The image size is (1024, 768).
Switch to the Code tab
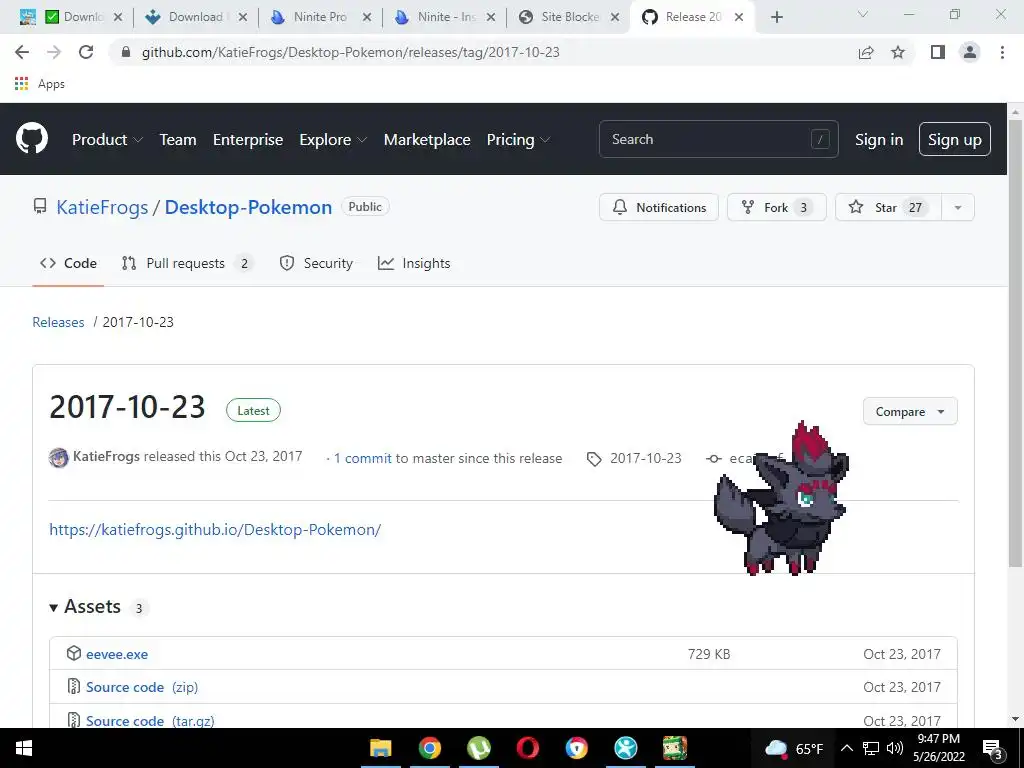[68, 263]
